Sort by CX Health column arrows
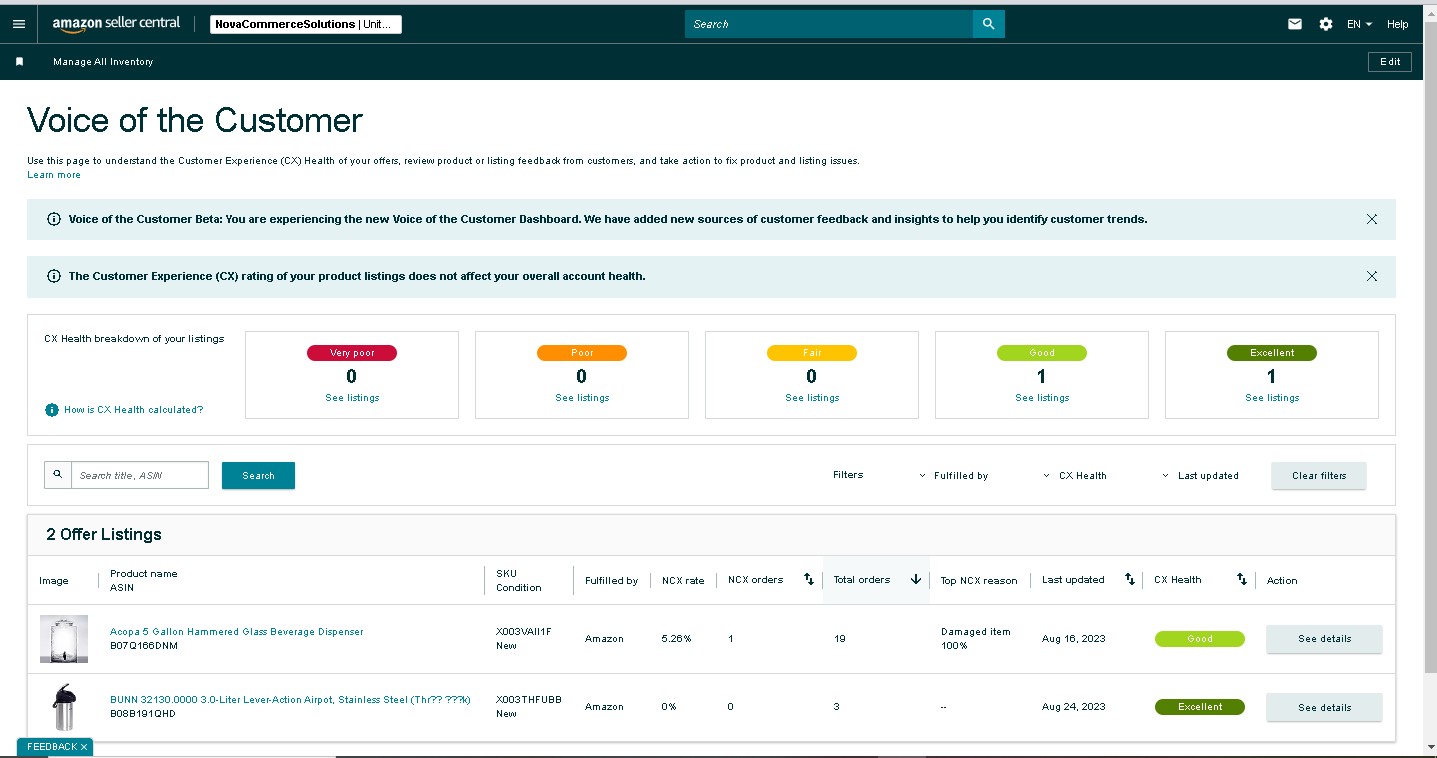 1242,580
